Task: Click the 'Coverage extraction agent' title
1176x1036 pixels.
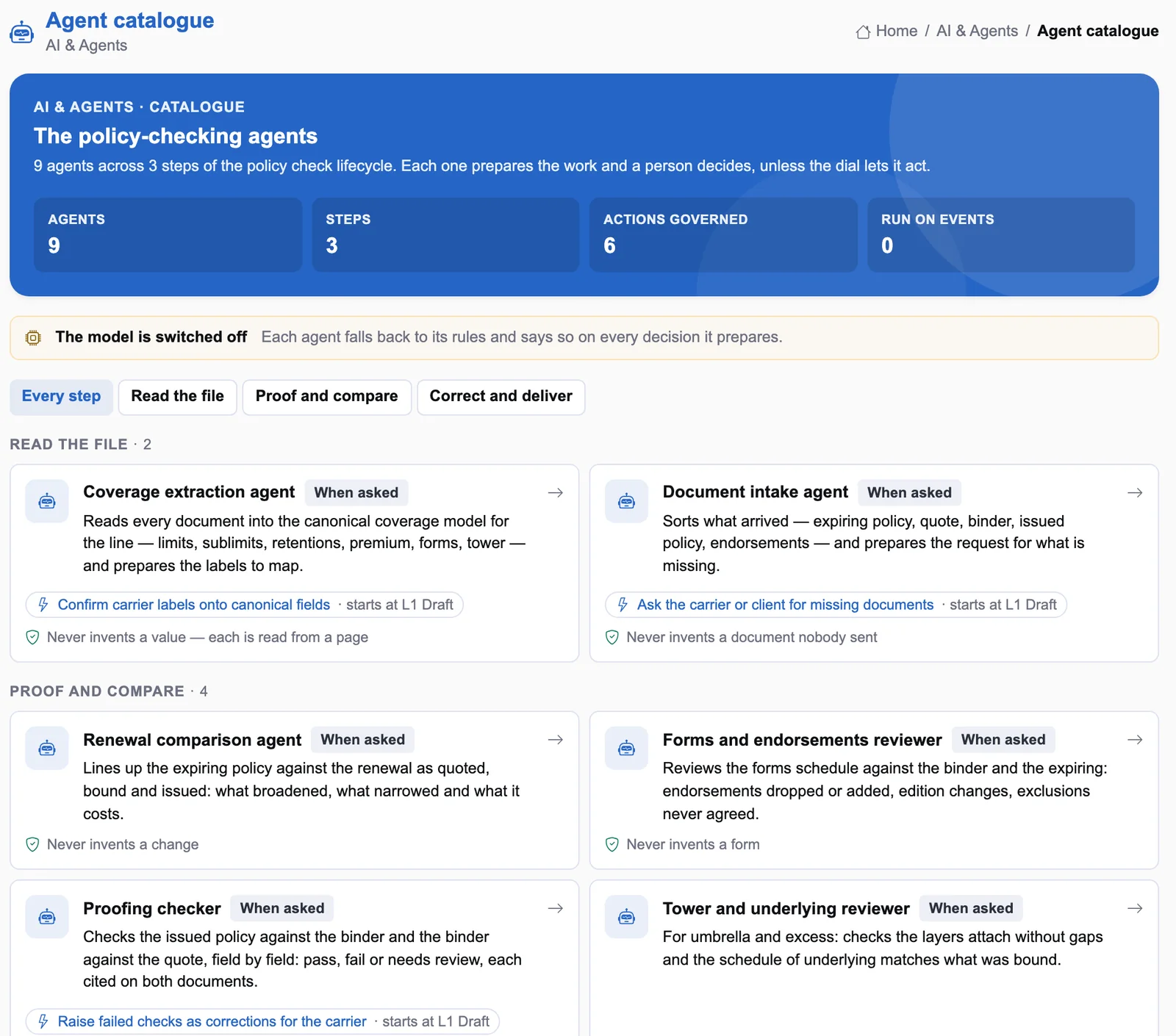Action: 189,492
